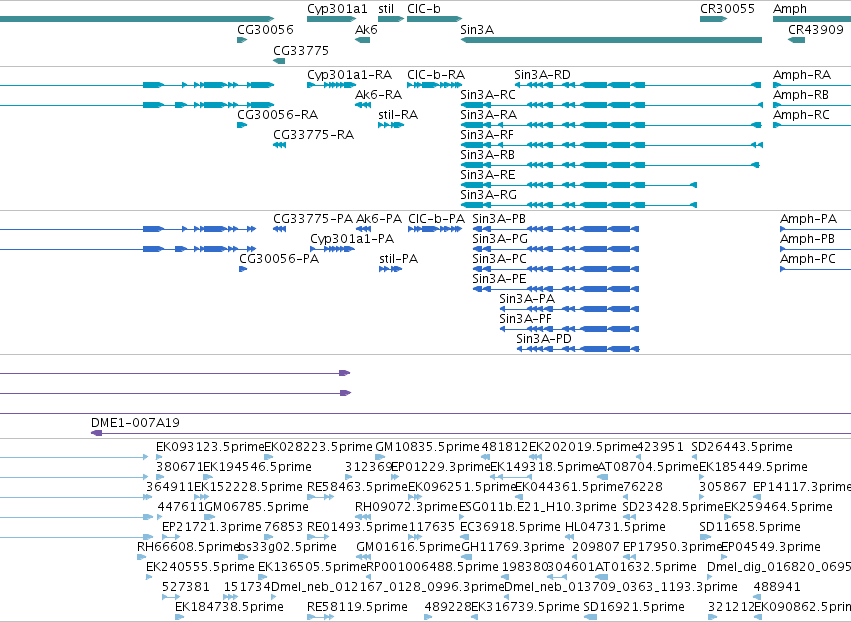Select the Sin3A gene label
Image resolution: width=851 pixels, height=622 pixels.
(x=477, y=29)
